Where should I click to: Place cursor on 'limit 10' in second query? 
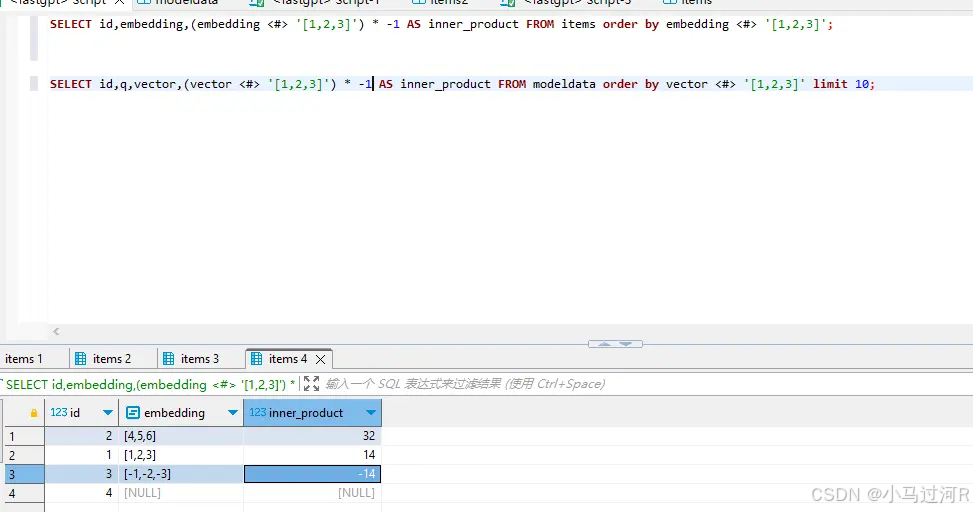840,84
